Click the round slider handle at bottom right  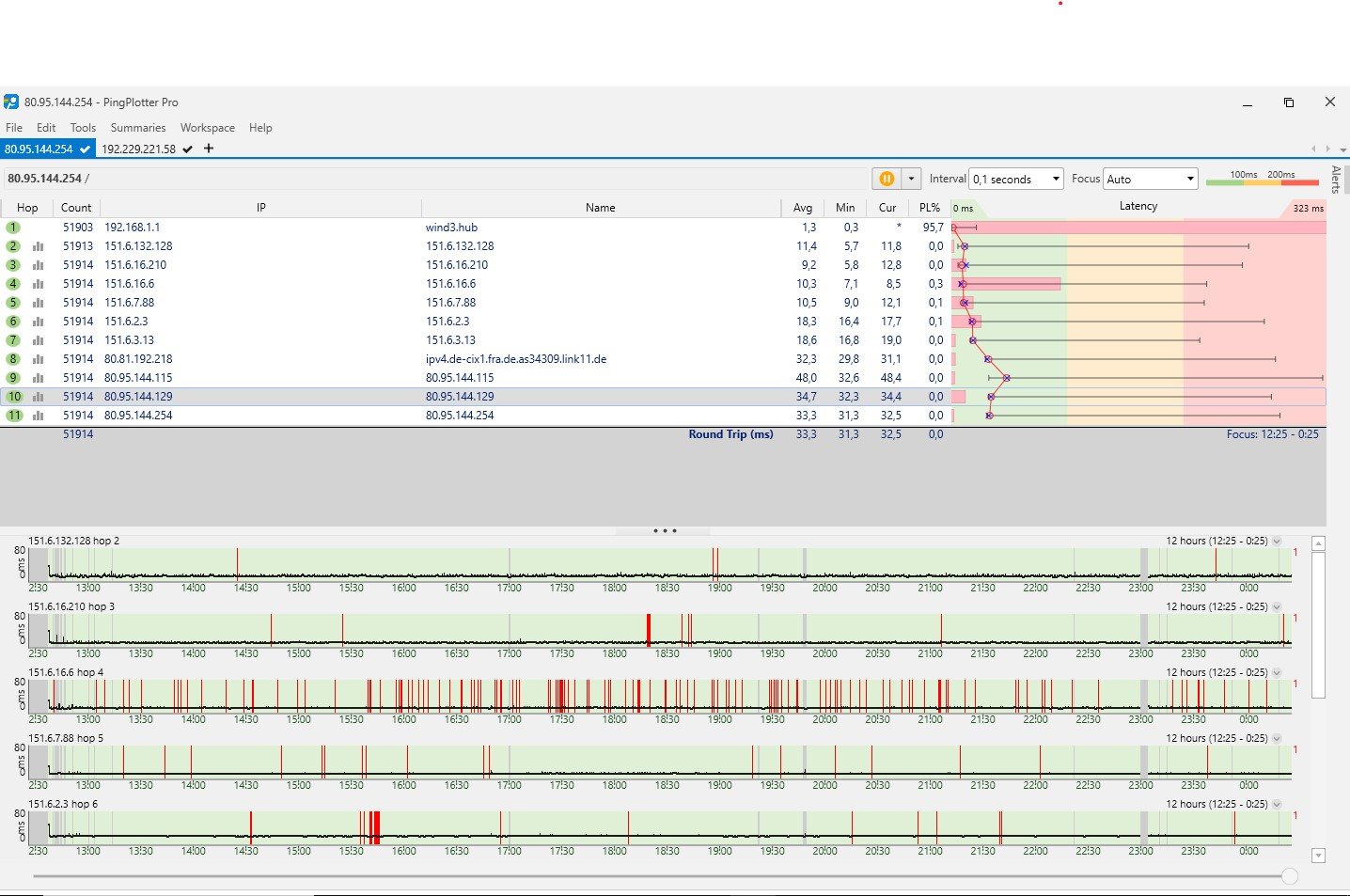click(x=1290, y=876)
